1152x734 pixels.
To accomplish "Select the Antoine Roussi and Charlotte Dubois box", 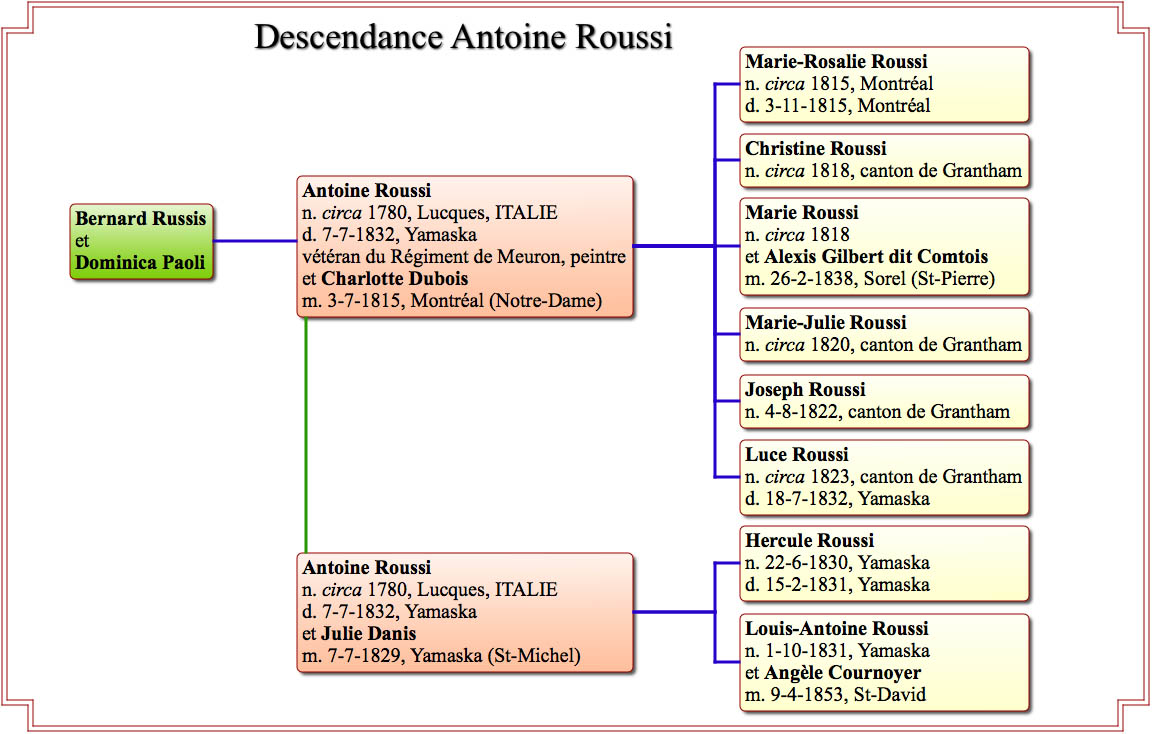I will click(464, 246).
